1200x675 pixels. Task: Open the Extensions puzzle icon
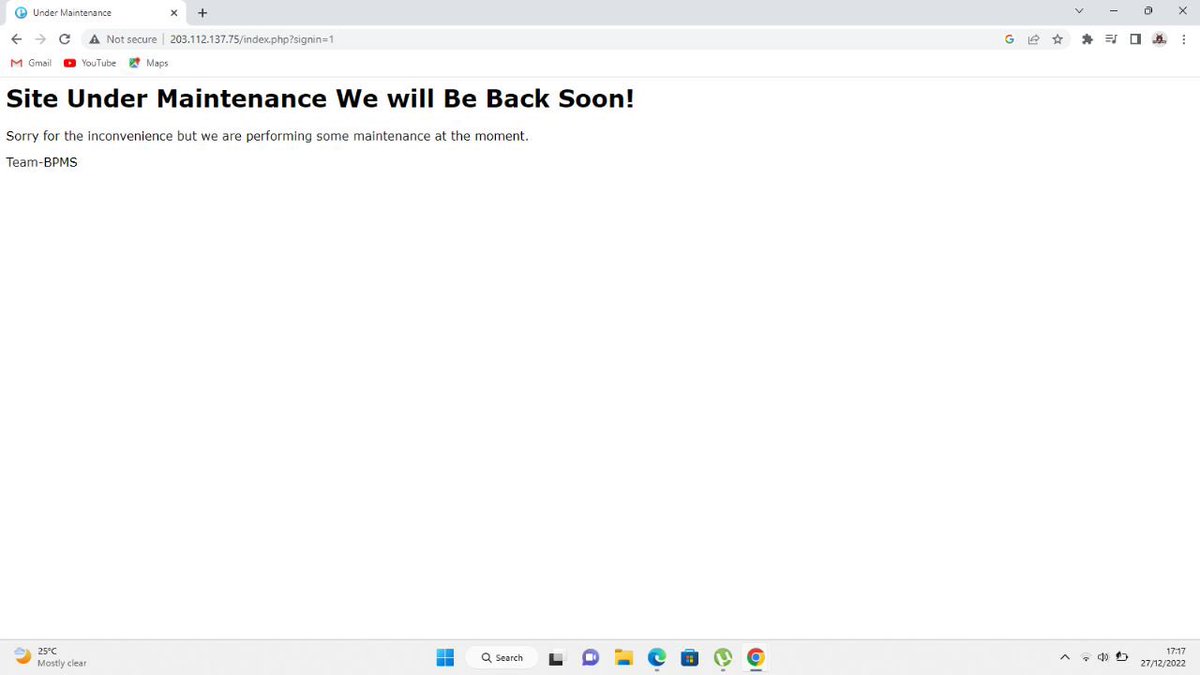tap(1087, 39)
